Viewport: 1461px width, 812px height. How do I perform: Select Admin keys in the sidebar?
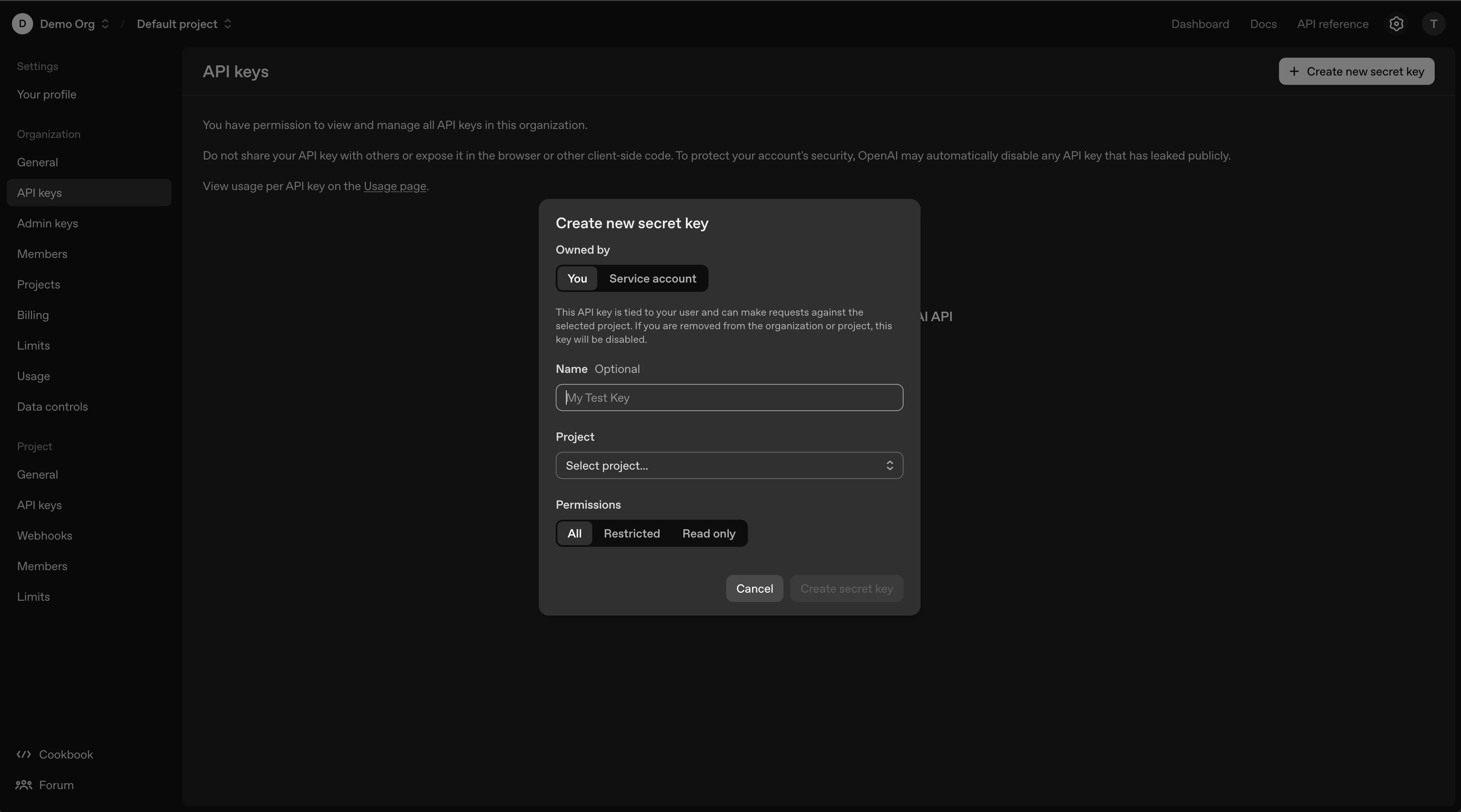pyautogui.click(x=48, y=223)
